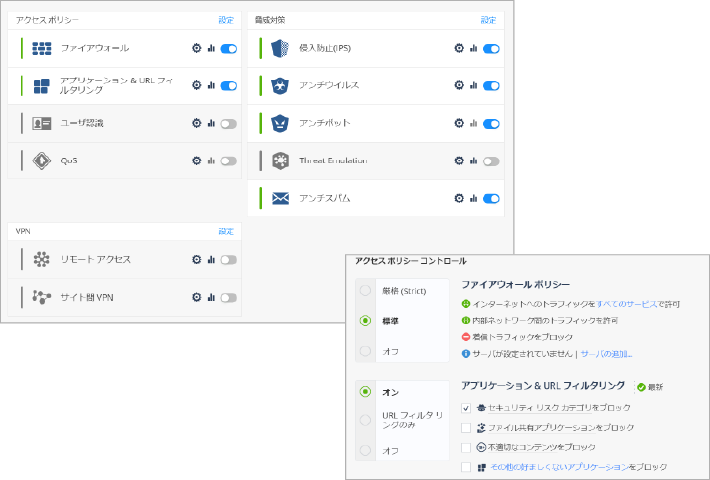Click the ユーザ認識 ID card icon
The height and width of the screenshot is (480, 710).
click(x=41, y=123)
